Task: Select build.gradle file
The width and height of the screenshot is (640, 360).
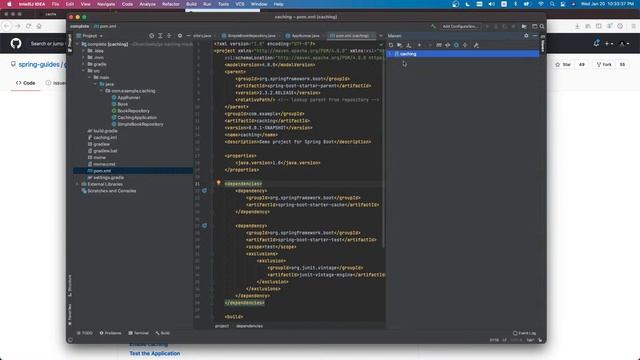Action: pos(102,131)
